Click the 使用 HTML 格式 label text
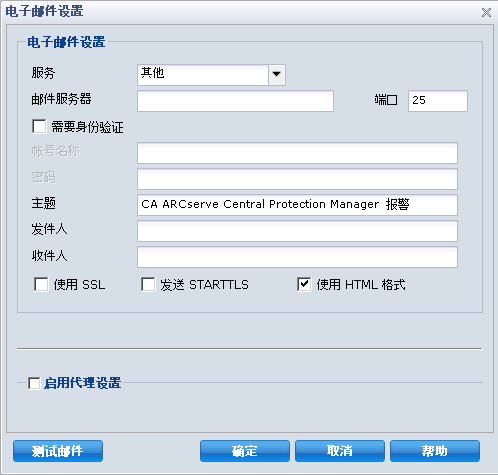Viewport: 498px width, 475px height. tap(361, 285)
